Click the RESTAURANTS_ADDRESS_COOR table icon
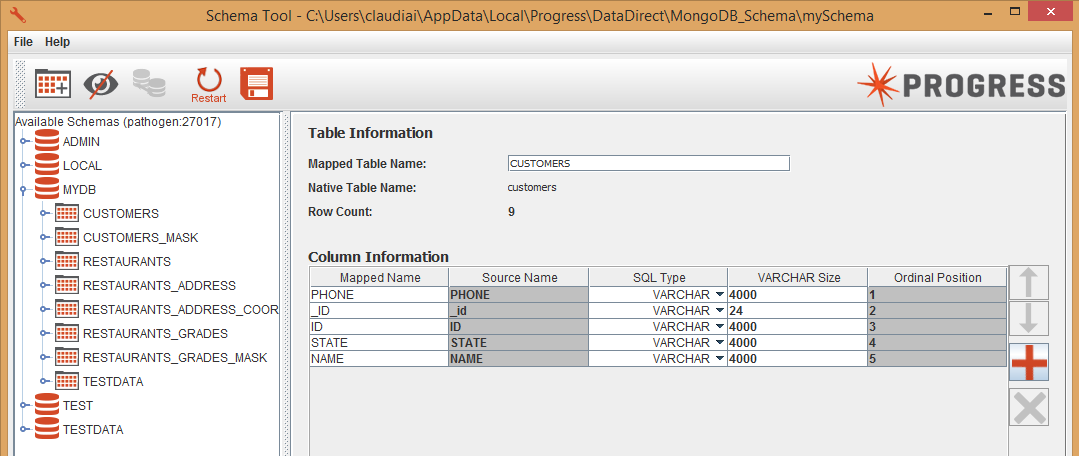This screenshot has width=1079, height=456. tap(67, 310)
